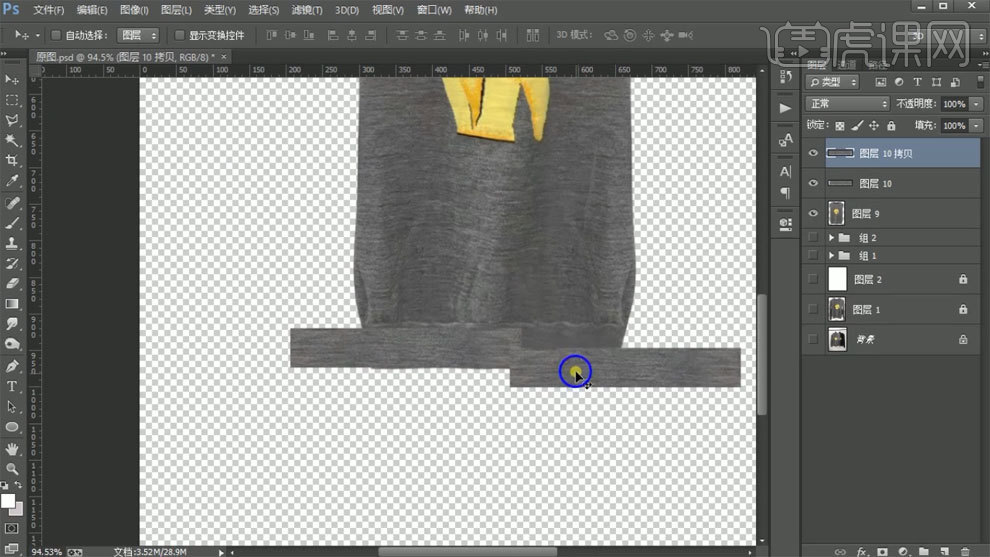The image size is (990, 557).
Task: Hide the 图层 9 layer
Action: (813, 213)
